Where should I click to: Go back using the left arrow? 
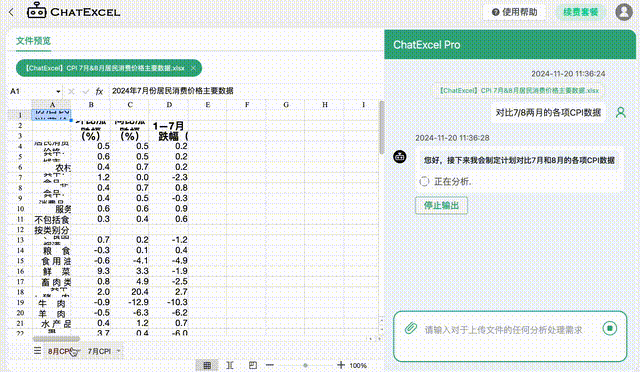coord(11,12)
